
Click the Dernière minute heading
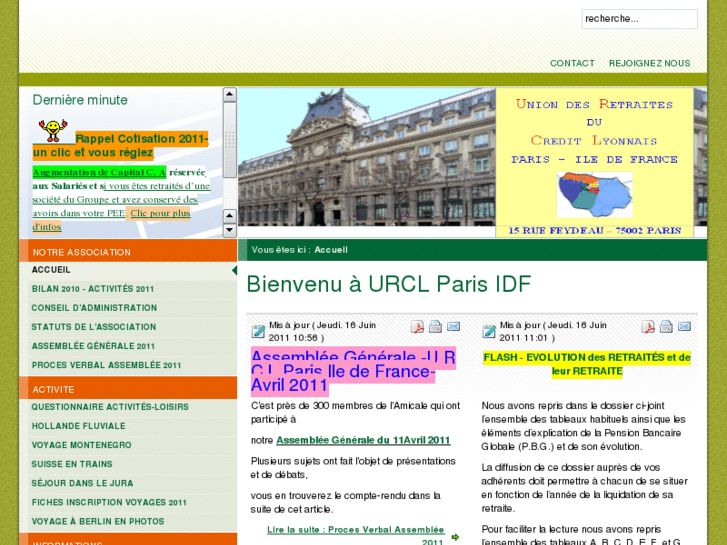click(80, 100)
